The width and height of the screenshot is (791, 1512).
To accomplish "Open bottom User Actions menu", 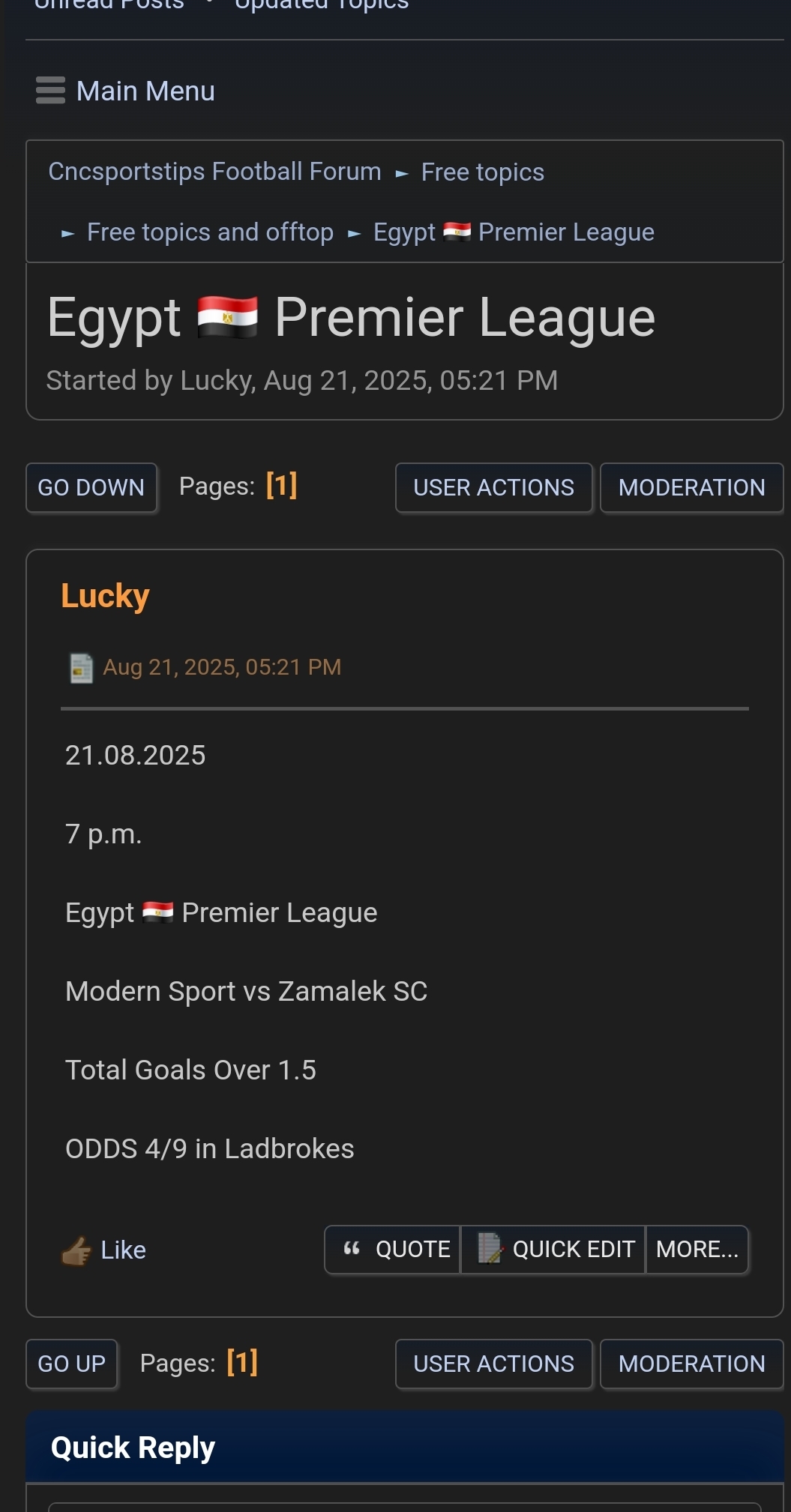I will [493, 1364].
